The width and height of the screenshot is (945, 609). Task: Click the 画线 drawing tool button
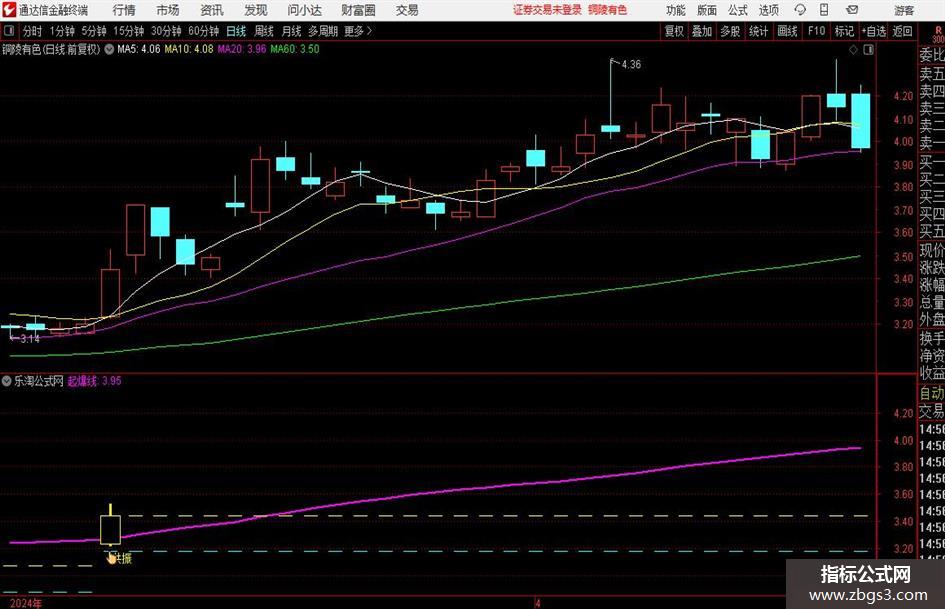[787, 31]
